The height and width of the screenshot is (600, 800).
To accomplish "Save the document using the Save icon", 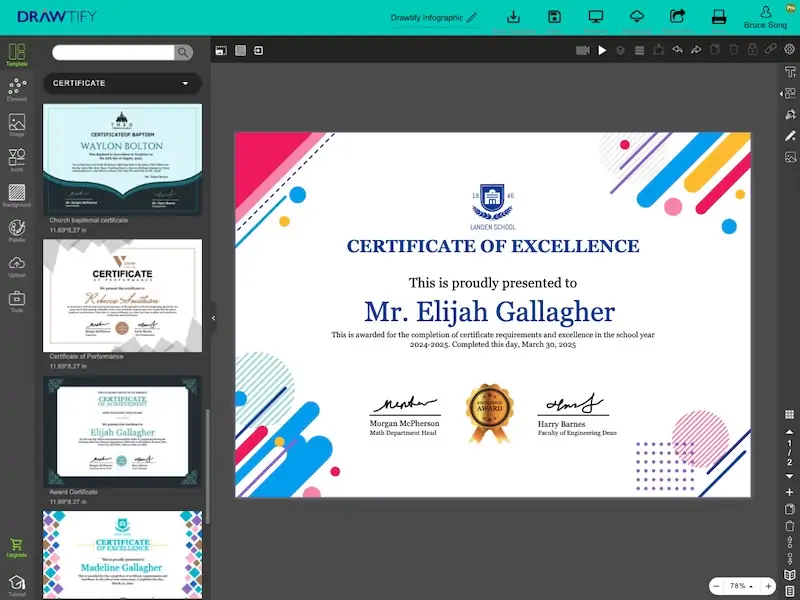I will click(x=557, y=17).
